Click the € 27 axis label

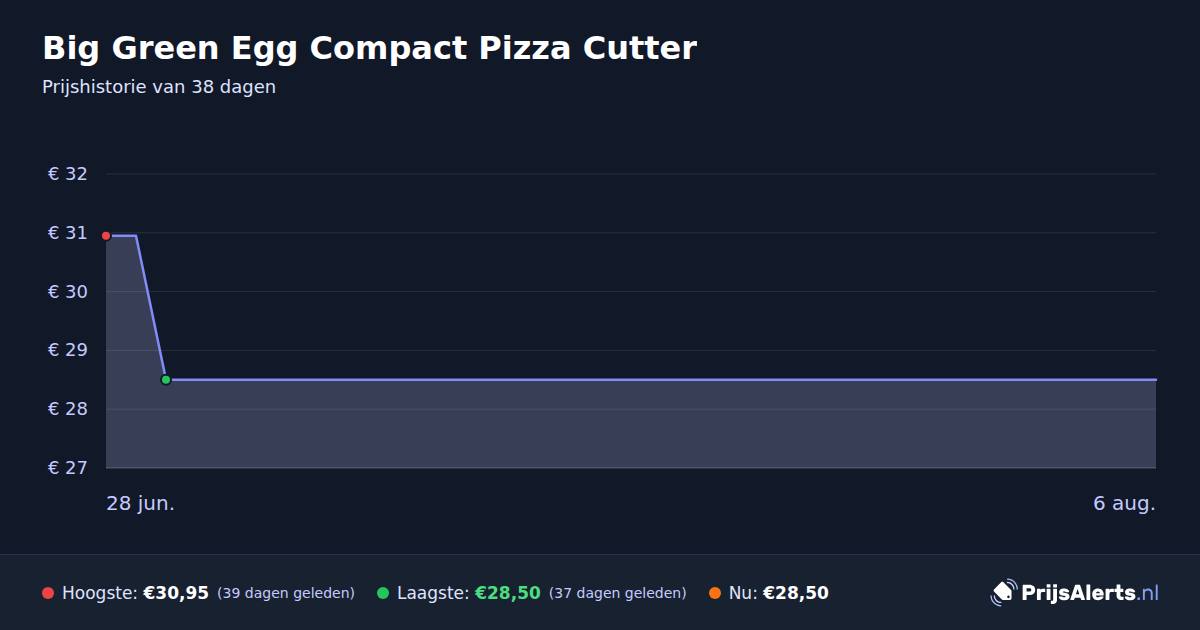[68, 468]
